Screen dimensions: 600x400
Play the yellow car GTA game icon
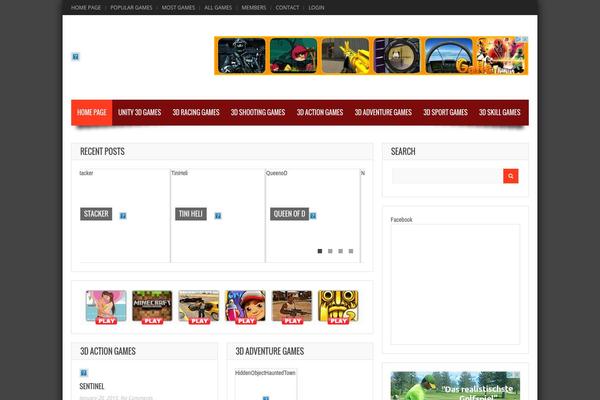199,307
